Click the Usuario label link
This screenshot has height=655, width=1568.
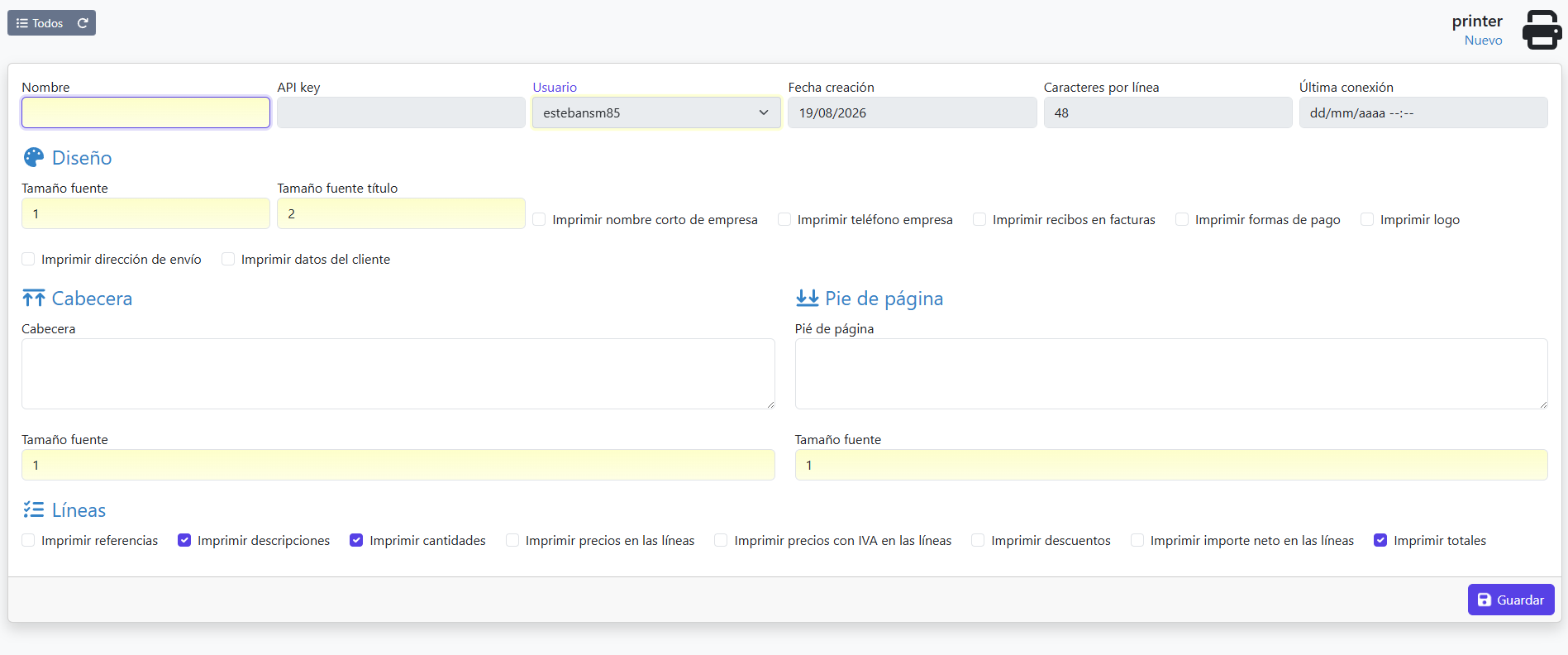(555, 87)
